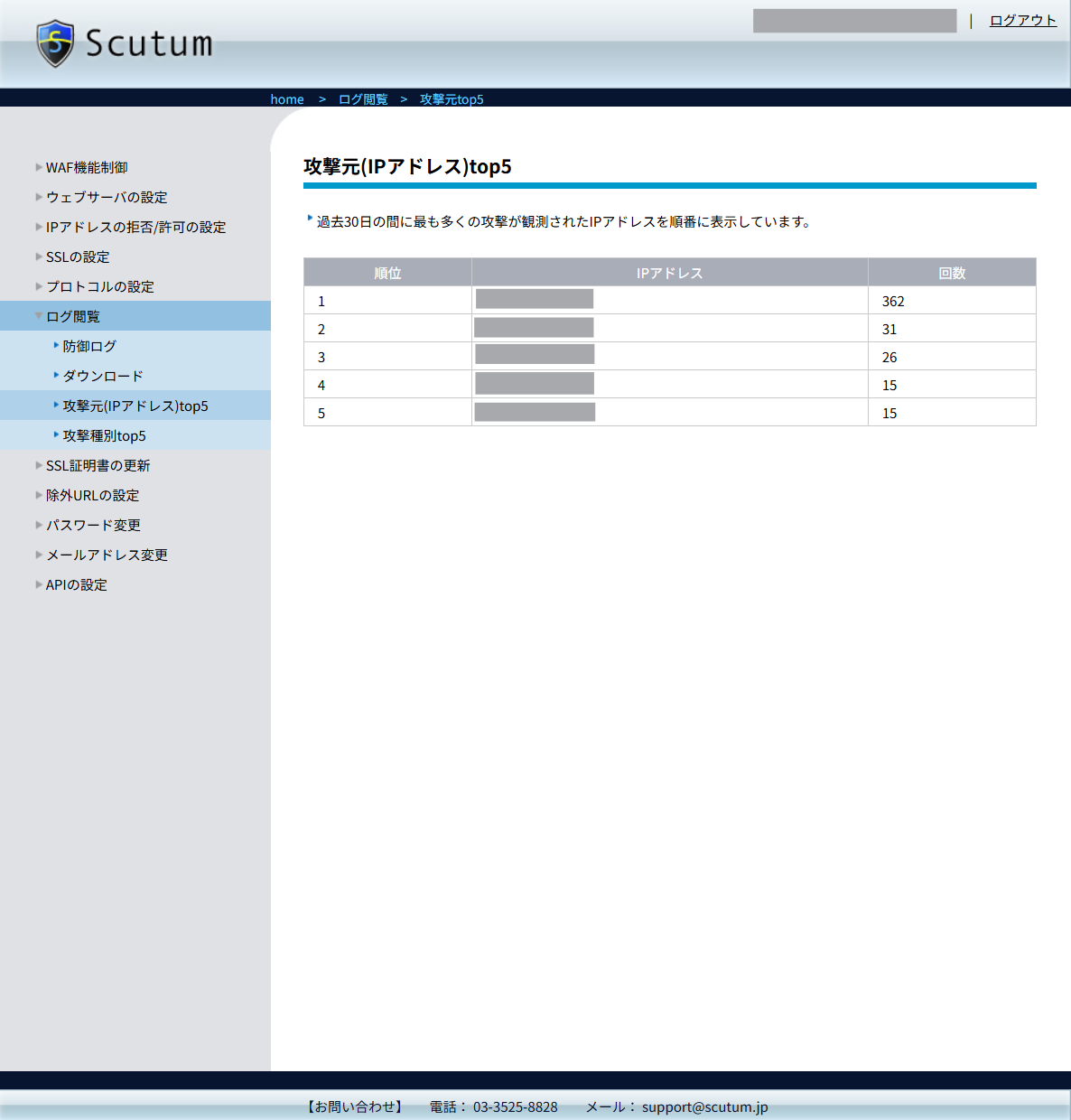This screenshot has height=1120, width=1071.
Task: Open プロトコルの設定 menu item
Action: [x=100, y=286]
